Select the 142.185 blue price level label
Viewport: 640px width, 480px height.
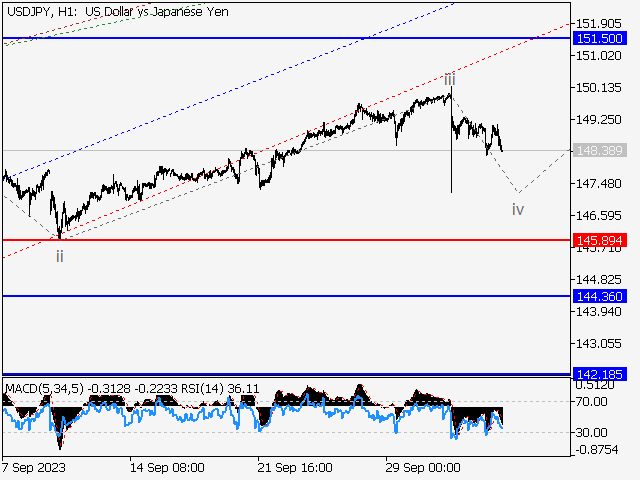[600, 374]
